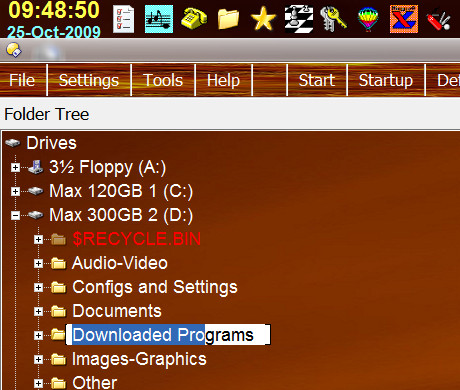This screenshot has width=460, height=390.
Task: Open the File menu
Action: pos(22,80)
